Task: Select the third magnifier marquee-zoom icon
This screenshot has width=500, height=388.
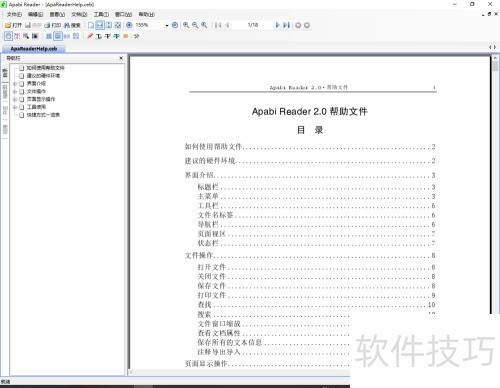Action: click(x=204, y=25)
